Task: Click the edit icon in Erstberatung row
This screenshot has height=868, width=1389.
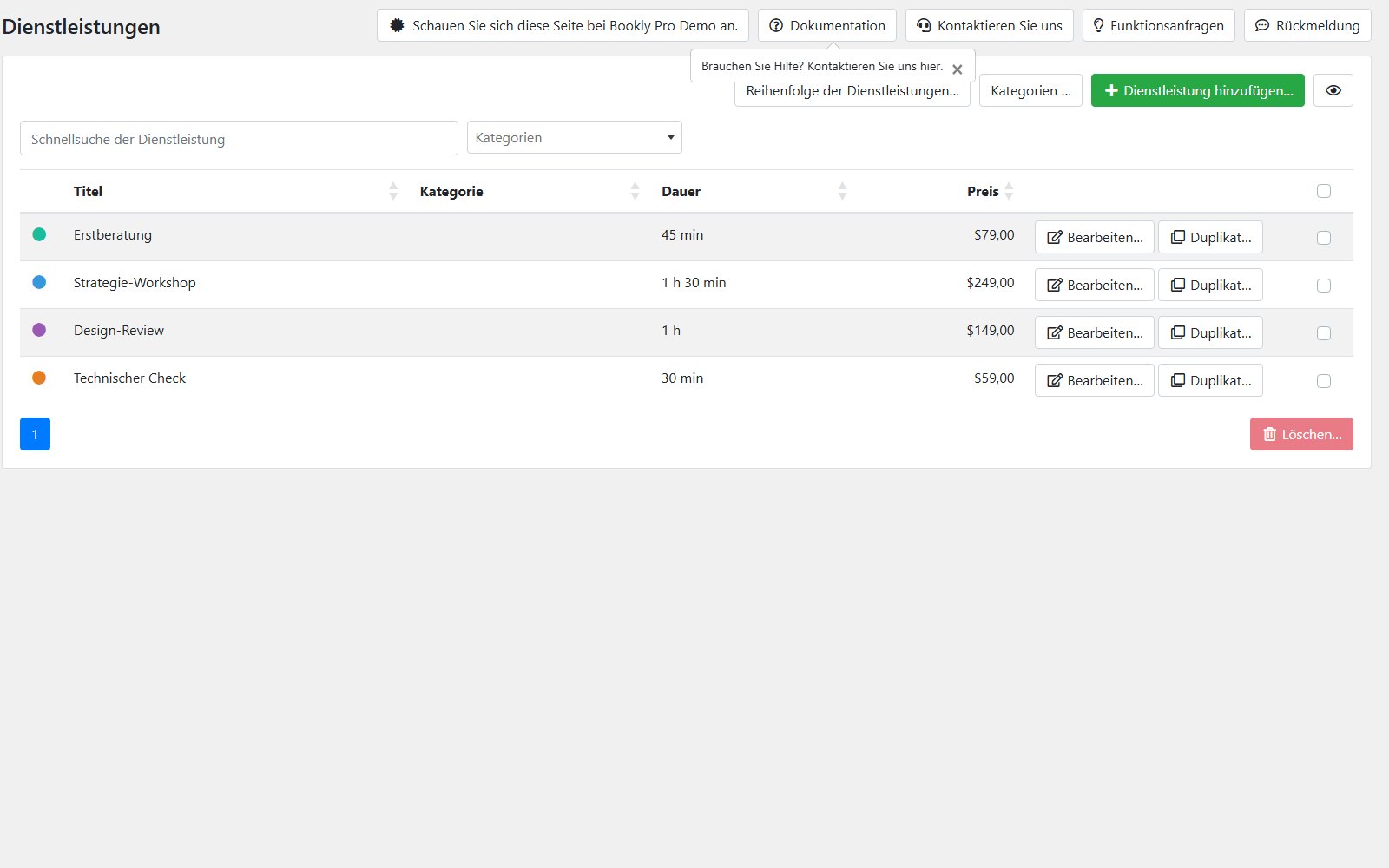Action: tap(1054, 238)
